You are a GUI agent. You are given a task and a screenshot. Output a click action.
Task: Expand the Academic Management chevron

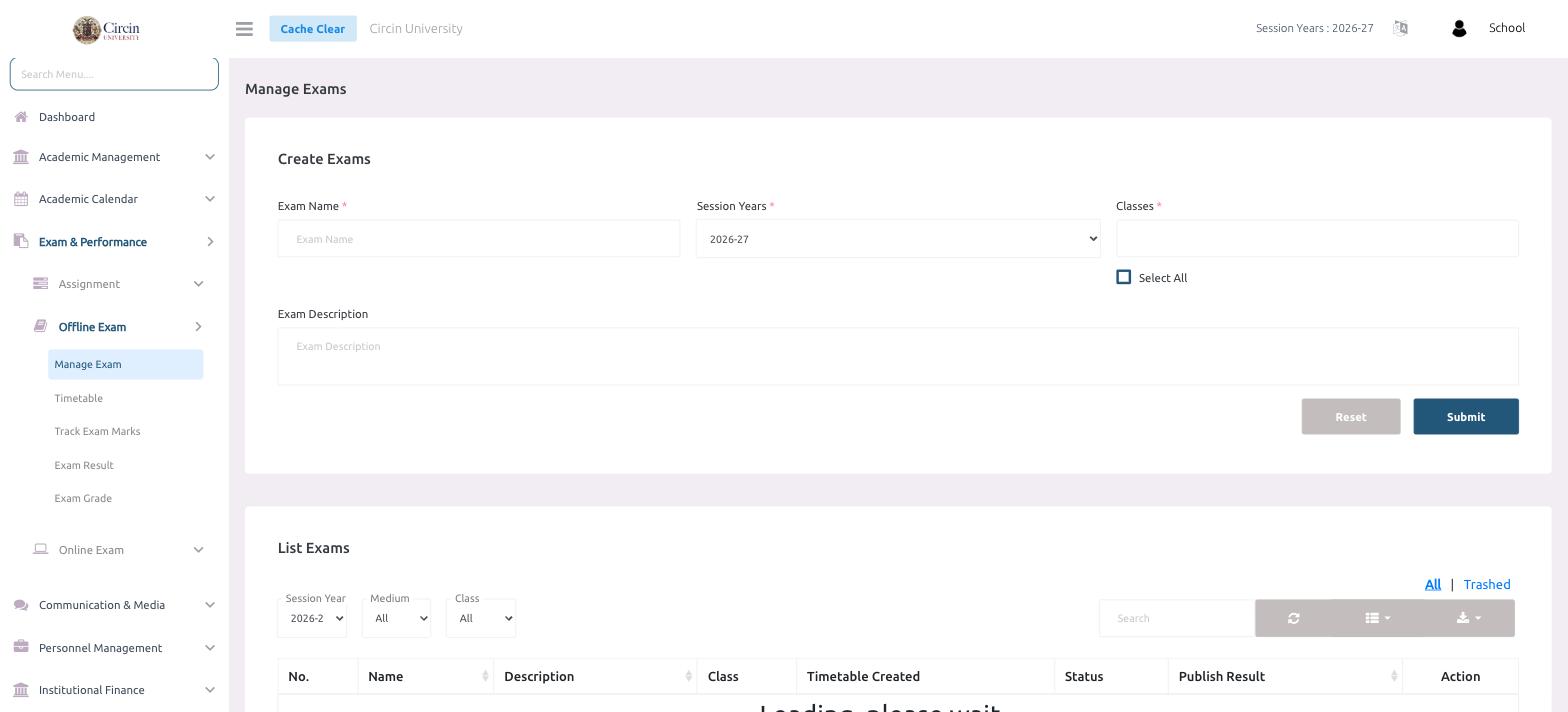[x=210, y=157]
